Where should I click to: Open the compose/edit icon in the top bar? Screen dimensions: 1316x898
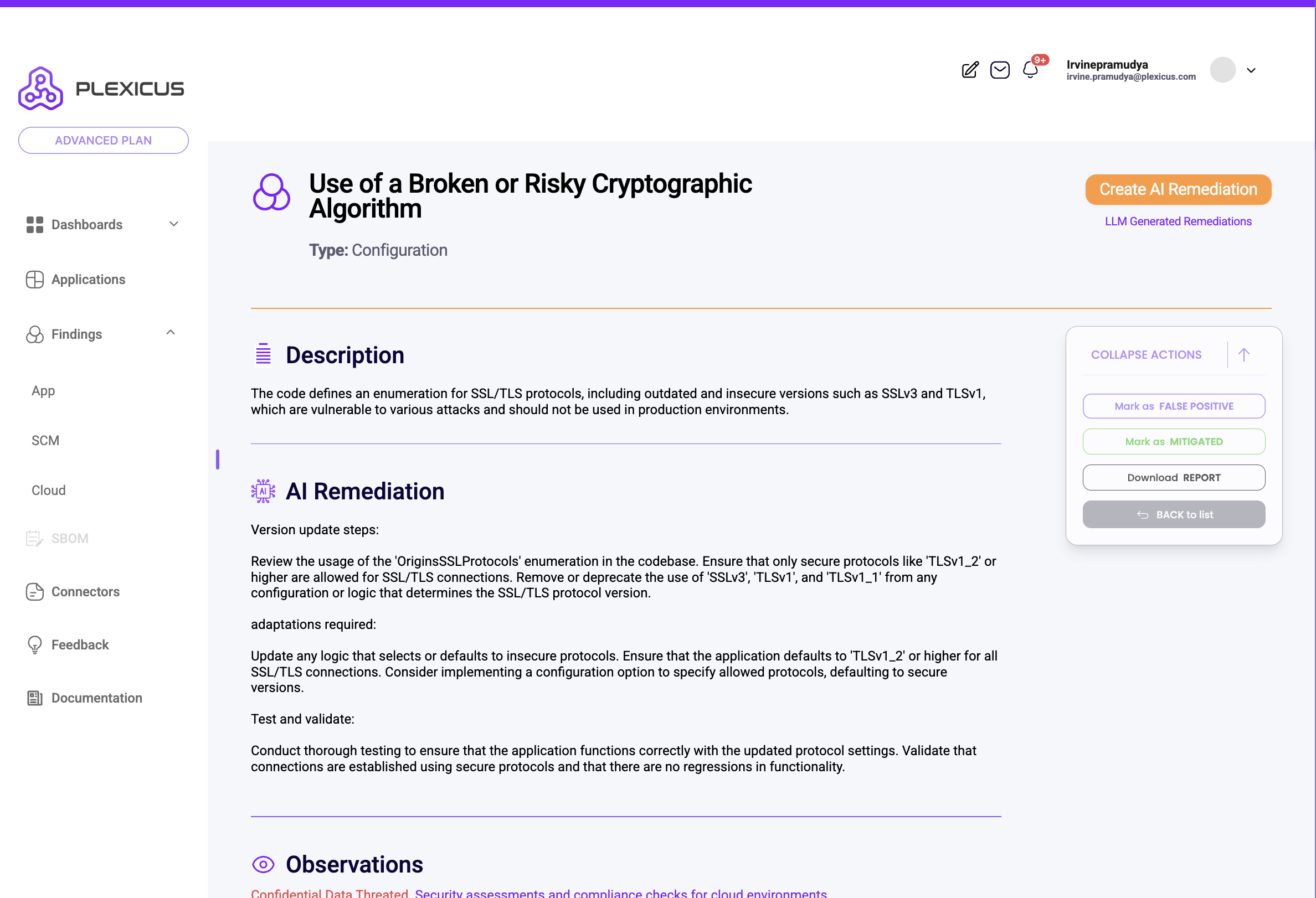(x=969, y=70)
